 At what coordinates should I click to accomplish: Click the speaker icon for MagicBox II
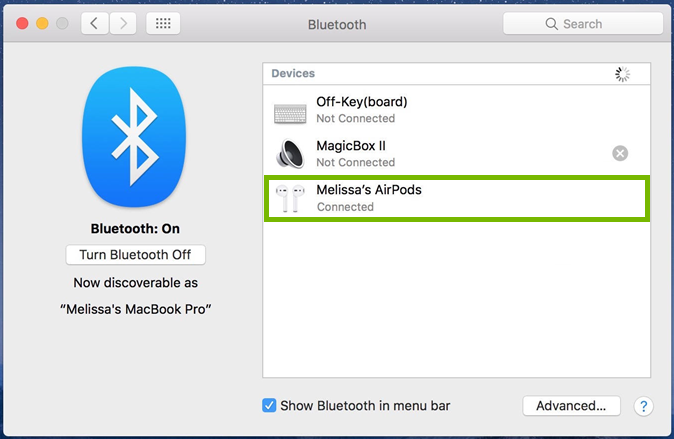coord(290,154)
